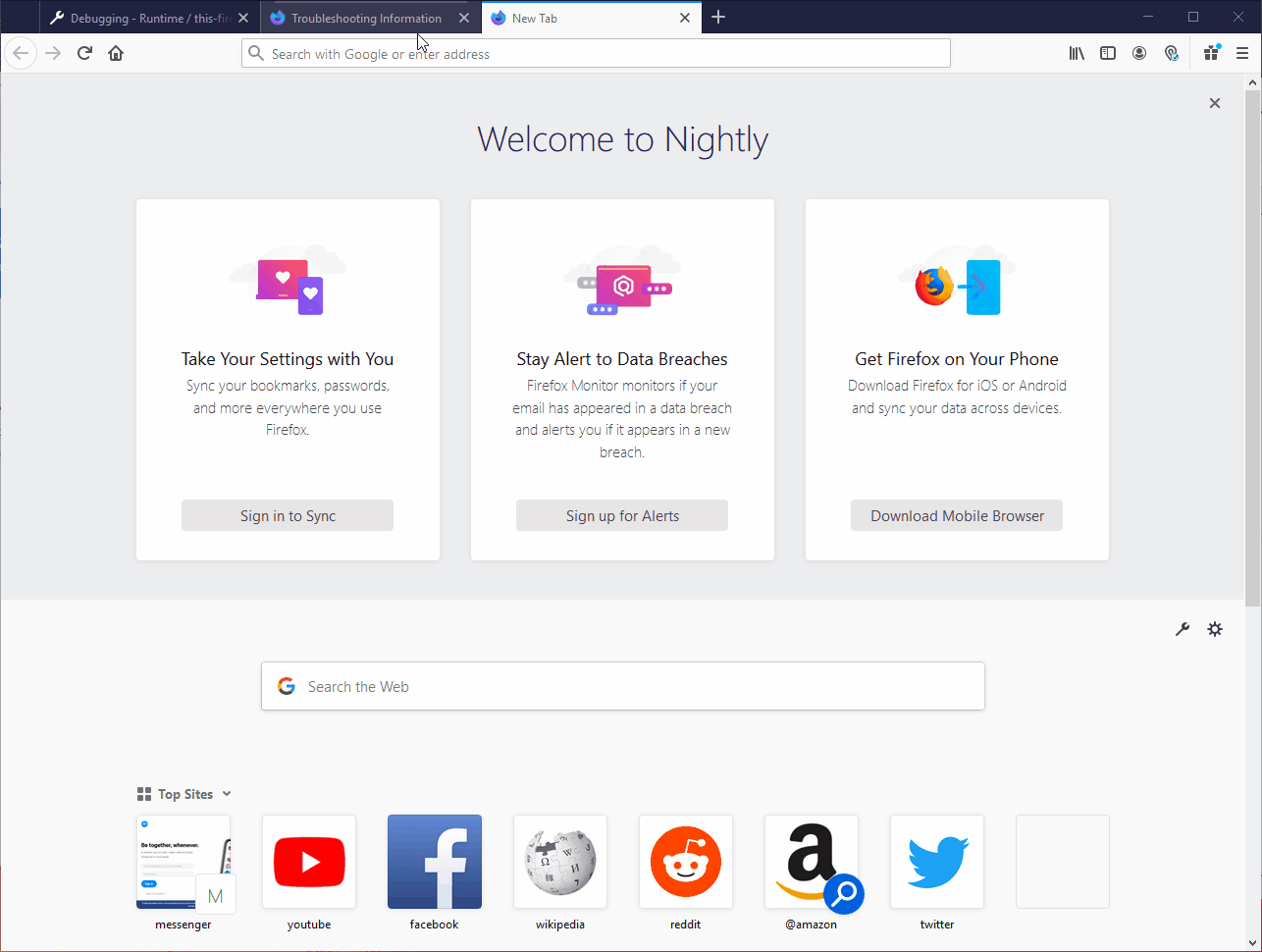Open the wikipedia top site tile
Viewport: 1262px width, 952px height.
click(560, 862)
